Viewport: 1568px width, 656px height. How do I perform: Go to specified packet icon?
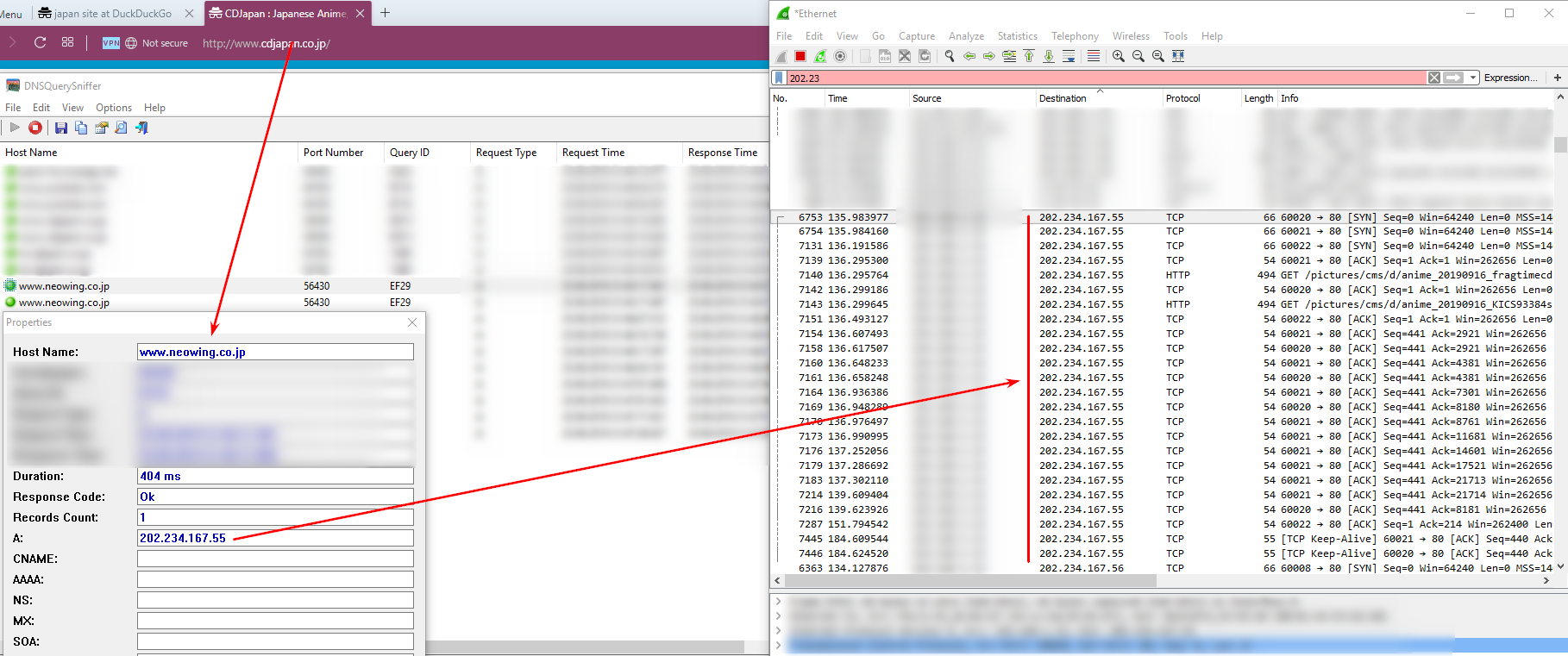tap(1009, 56)
